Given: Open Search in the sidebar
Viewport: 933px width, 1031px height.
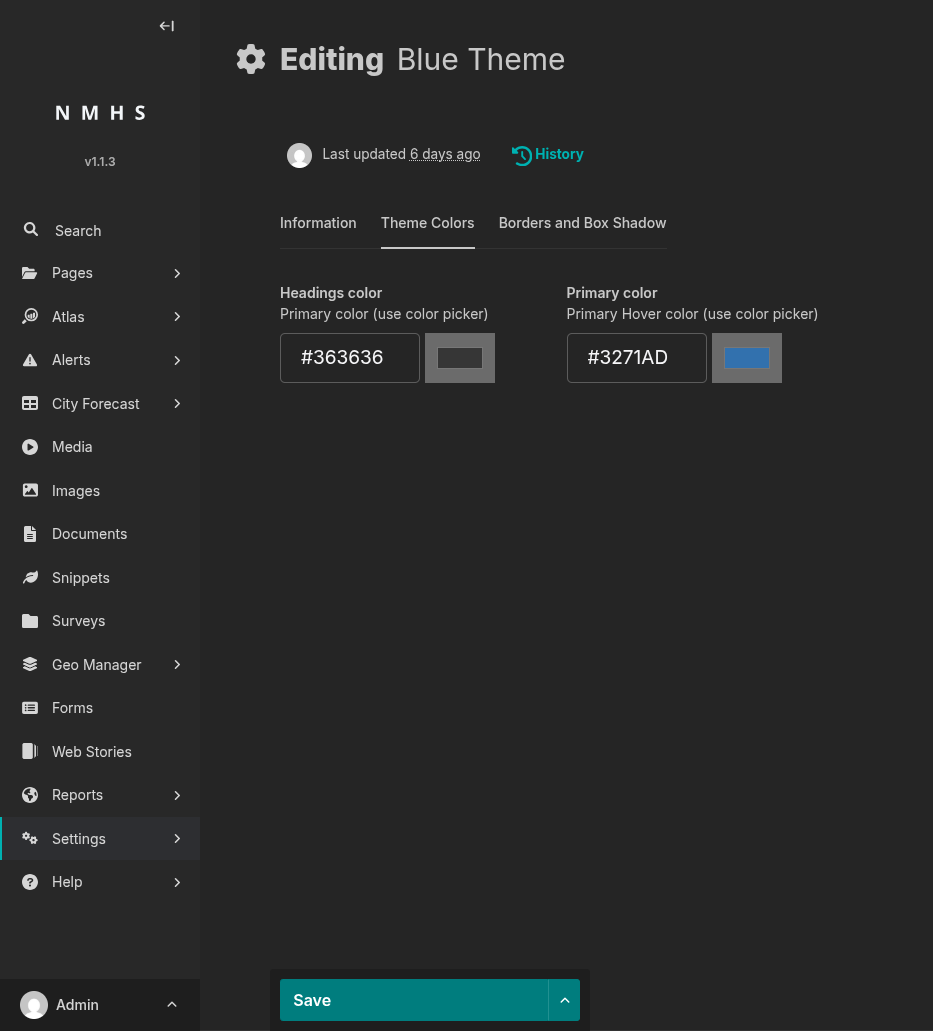Looking at the screenshot, I should pyautogui.click(x=100, y=230).
